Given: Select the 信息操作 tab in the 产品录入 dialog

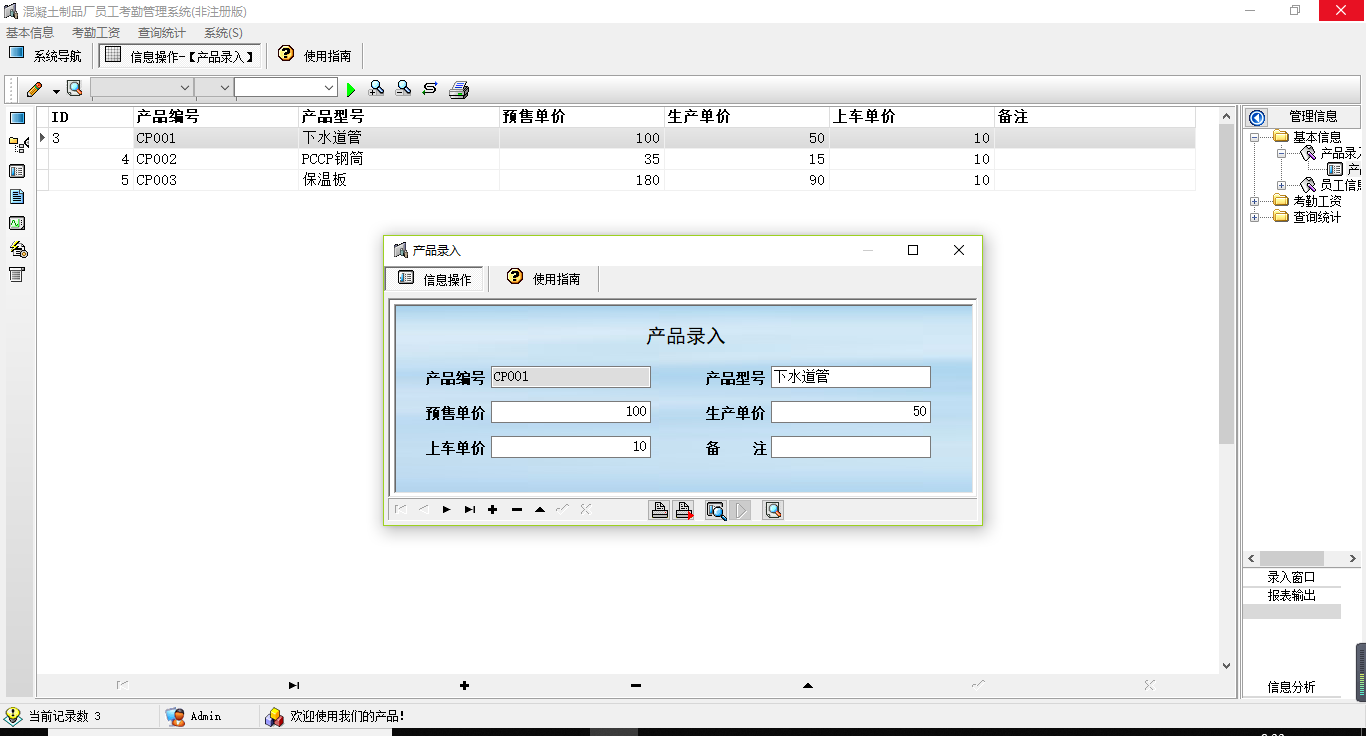Looking at the screenshot, I should (x=434, y=279).
